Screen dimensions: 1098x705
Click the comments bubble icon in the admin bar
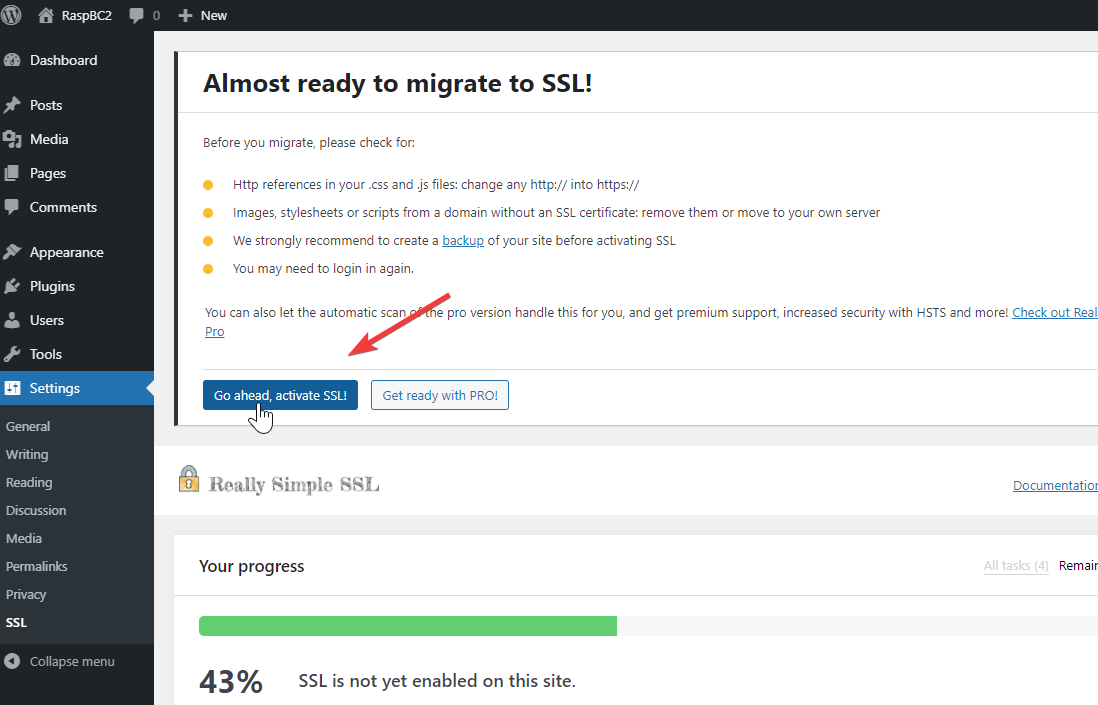pyautogui.click(x=137, y=15)
